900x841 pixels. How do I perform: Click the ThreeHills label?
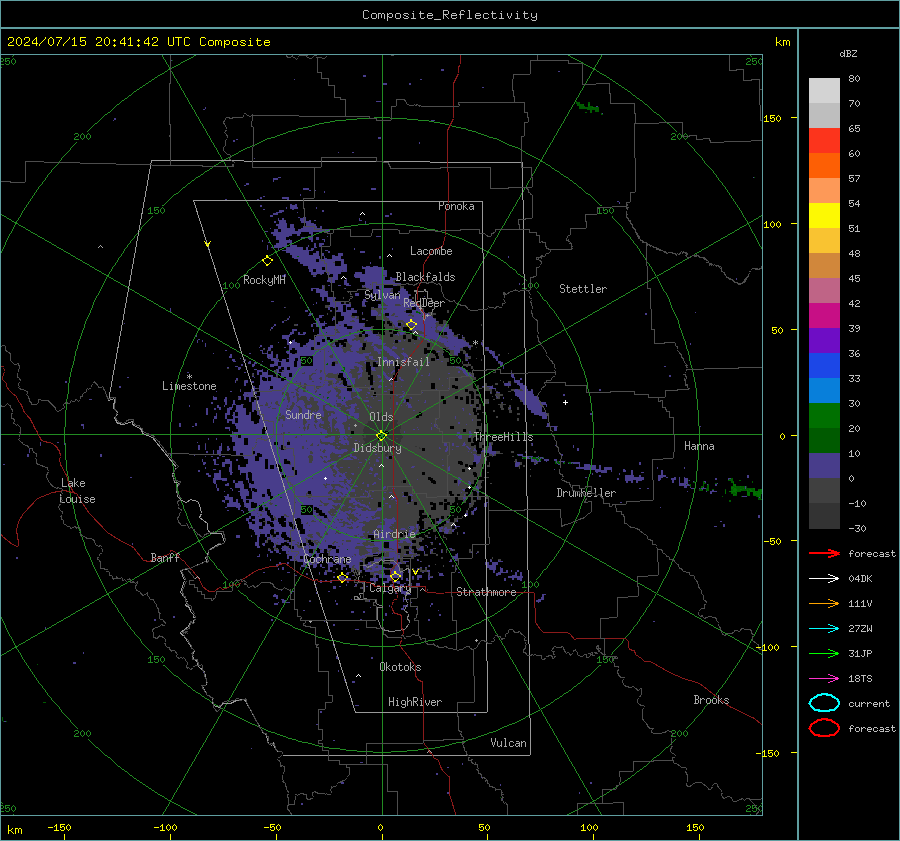click(503, 437)
